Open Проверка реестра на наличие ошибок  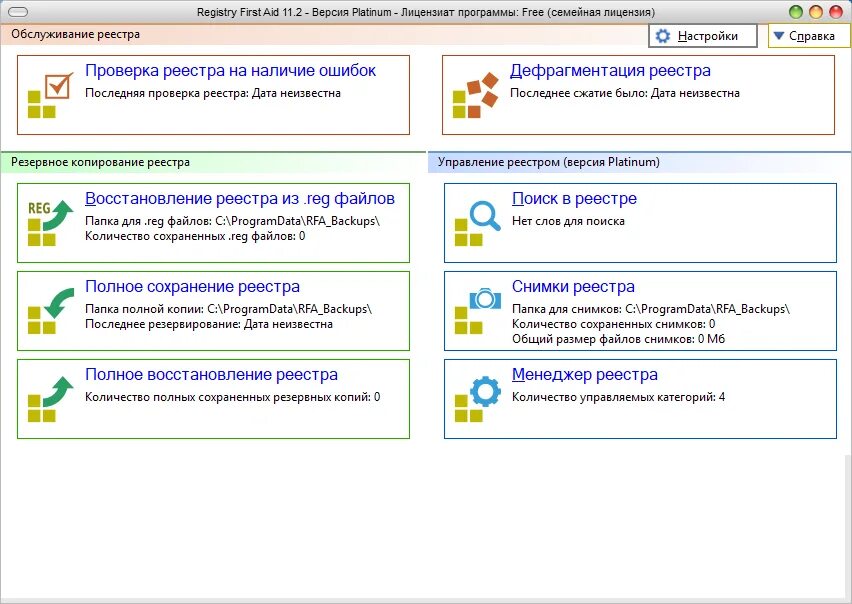[x=230, y=71]
